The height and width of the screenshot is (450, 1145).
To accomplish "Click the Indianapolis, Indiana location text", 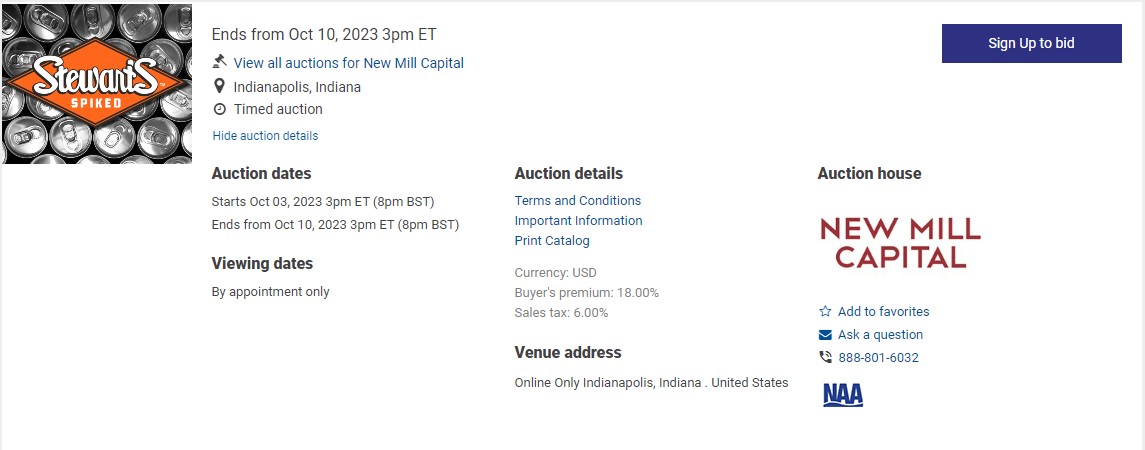I will click(x=297, y=87).
